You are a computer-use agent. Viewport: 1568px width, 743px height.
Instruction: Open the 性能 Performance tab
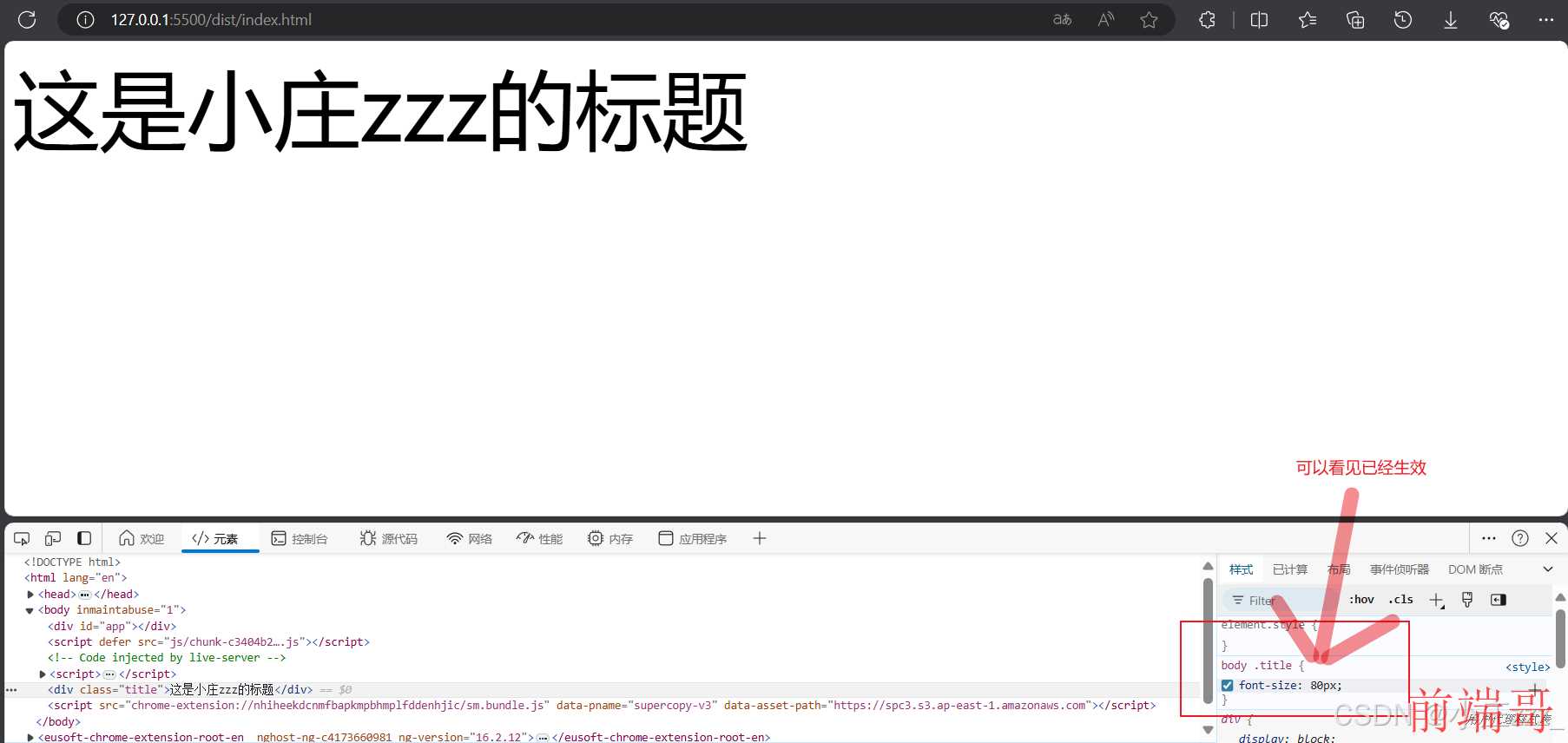tap(539, 538)
